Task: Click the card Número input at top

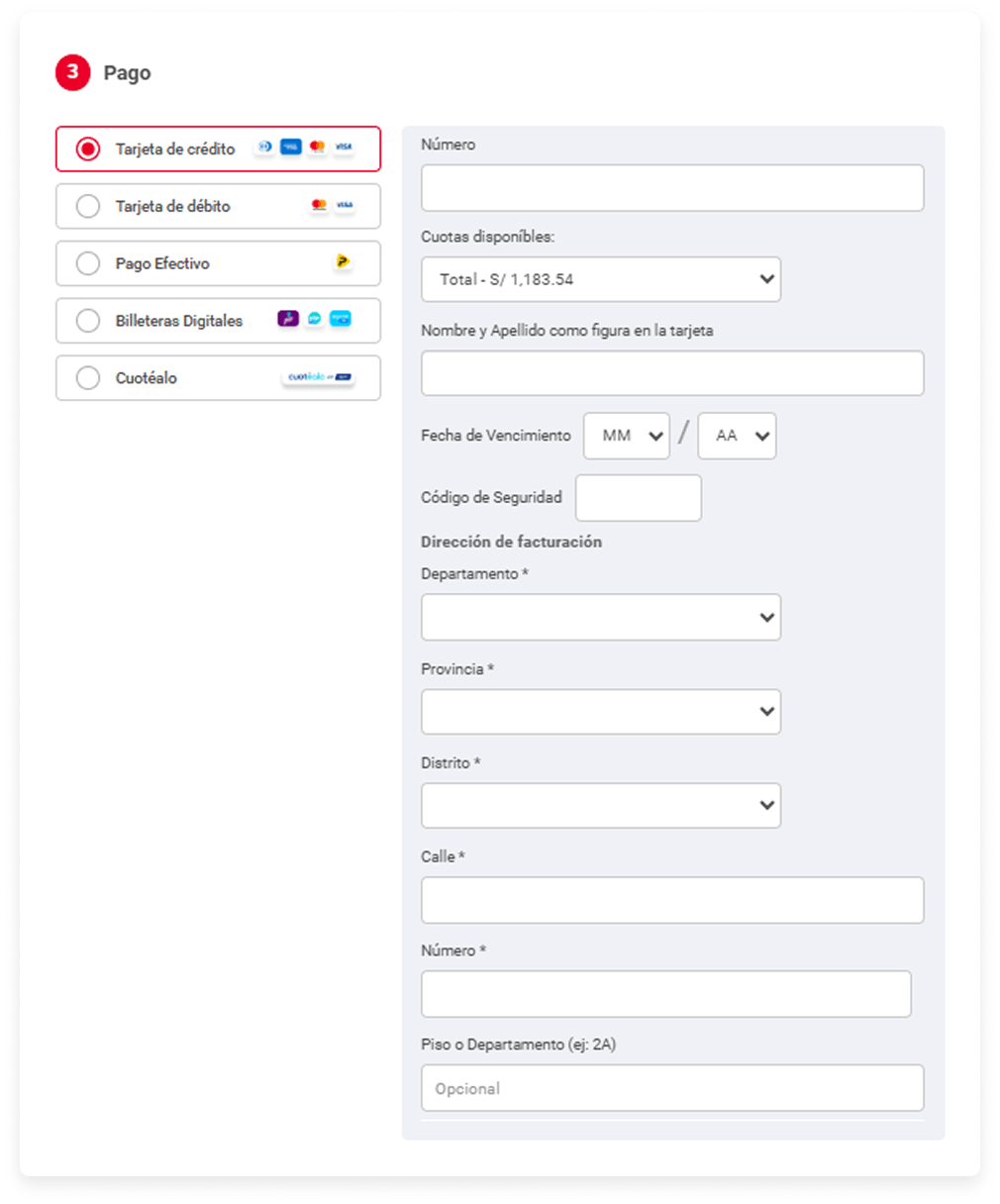Action: pos(672,188)
